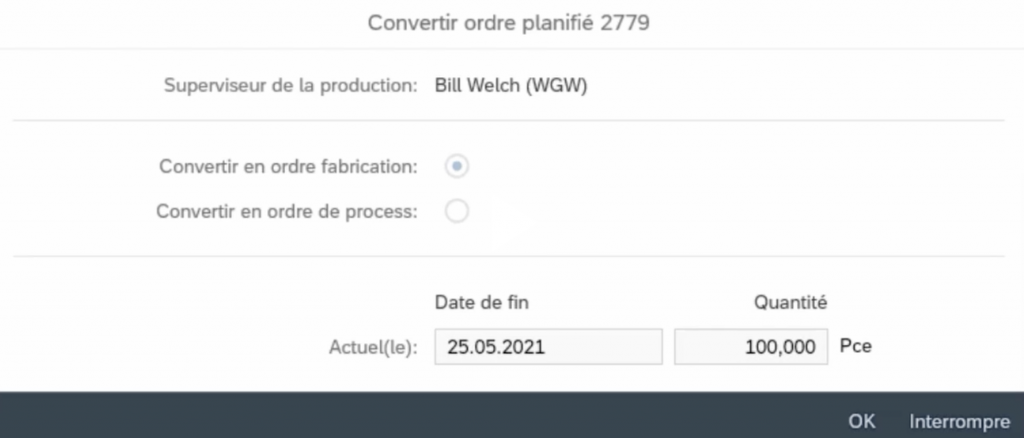
Task: Select the Convertir en ordre fabrication radio button
Action: pos(456,167)
